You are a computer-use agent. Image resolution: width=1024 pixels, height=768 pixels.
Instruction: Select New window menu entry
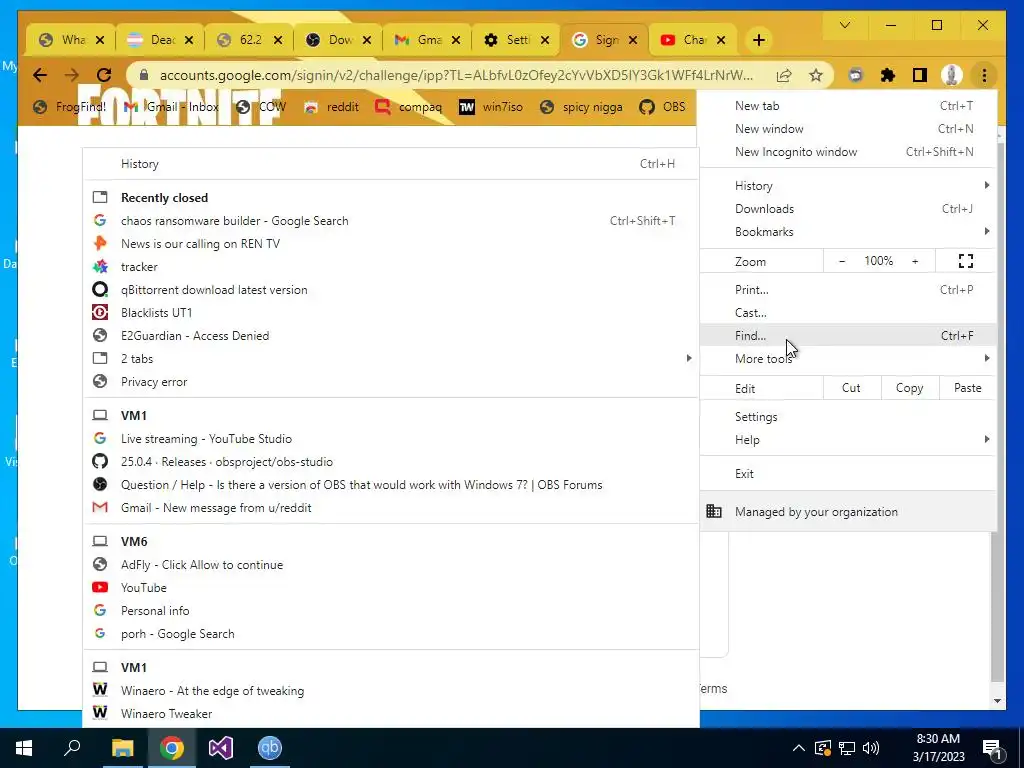click(x=848, y=129)
